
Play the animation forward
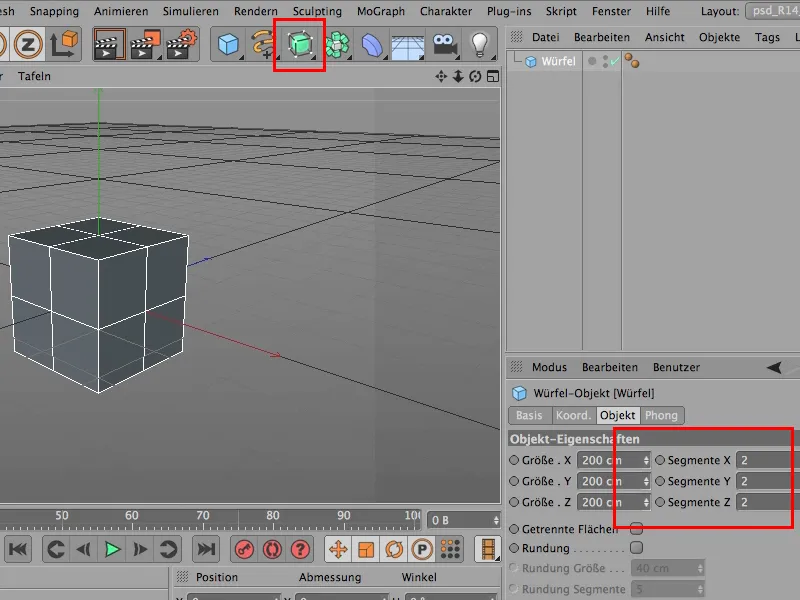click(x=112, y=549)
